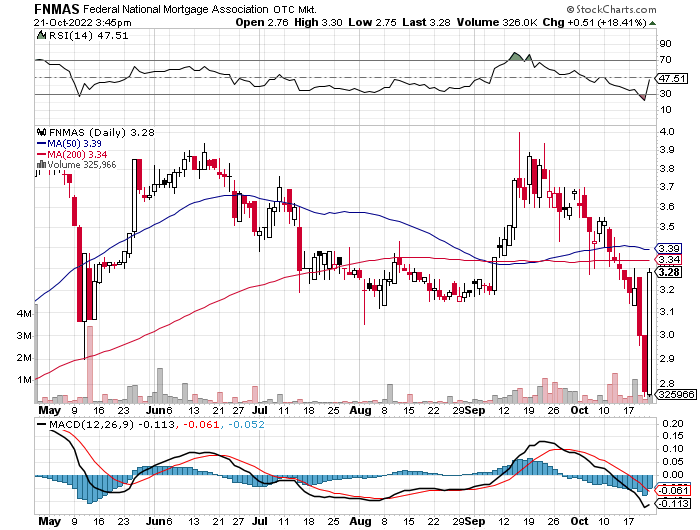The height and width of the screenshot is (530, 700).
Task: Click the May label under the price chart
Action: pos(50,410)
